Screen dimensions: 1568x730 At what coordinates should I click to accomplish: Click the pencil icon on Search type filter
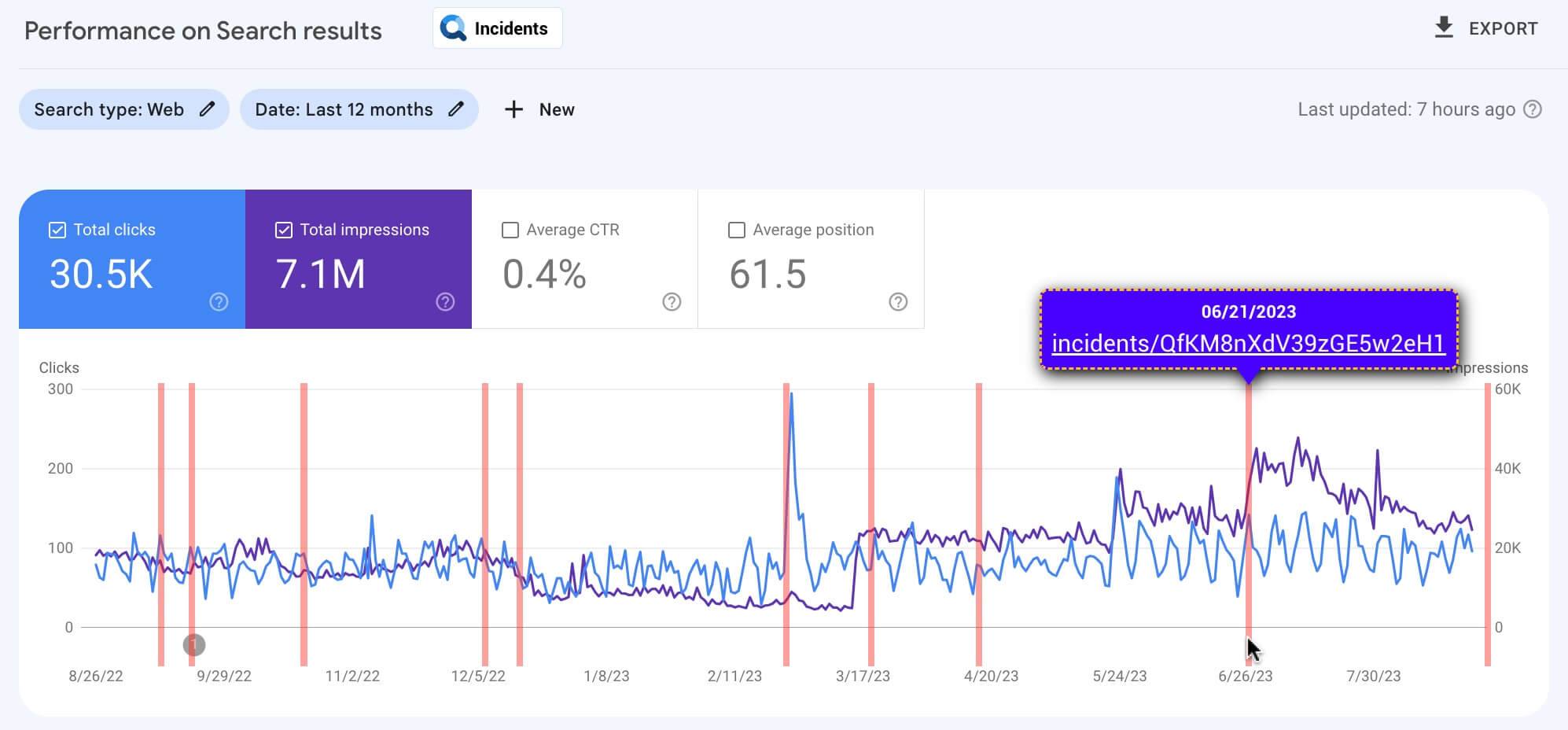(206, 109)
